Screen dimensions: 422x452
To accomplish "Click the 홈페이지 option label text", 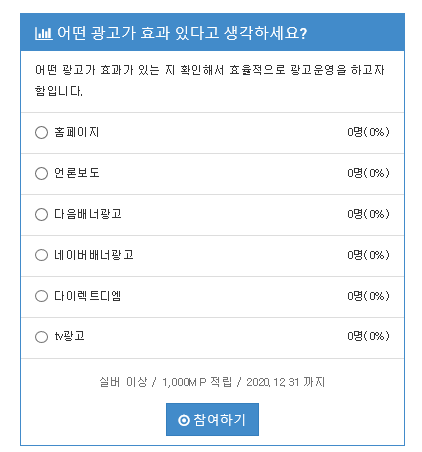I will 77,132.
